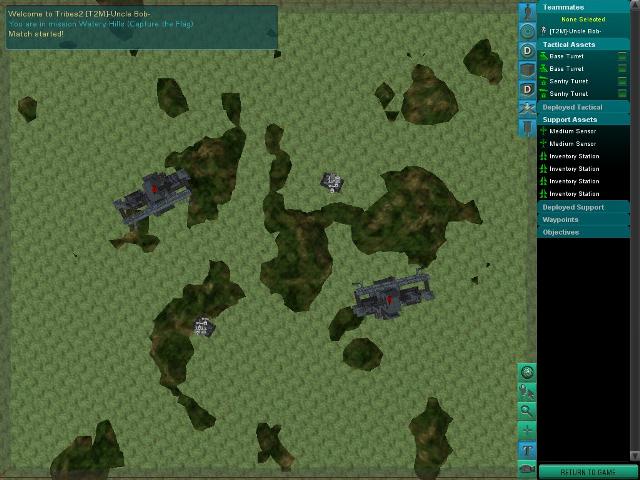Select the upper Sentry Turret entry
The image size is (640, 480).
(583, 81)
